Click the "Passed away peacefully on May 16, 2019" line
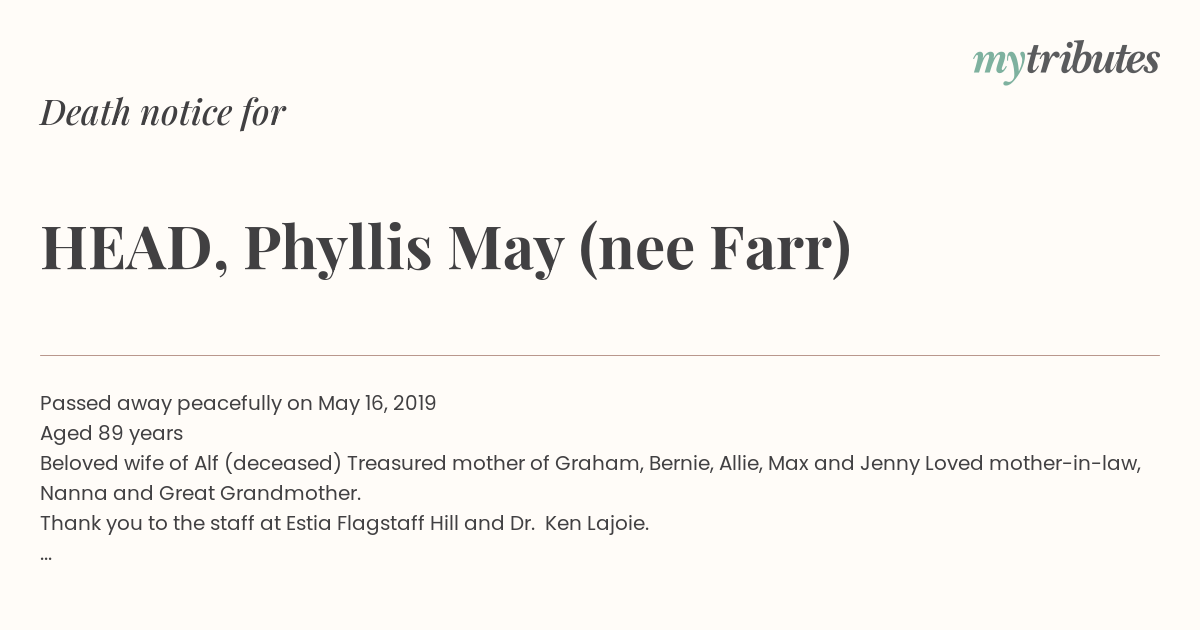Screen dimensions: 1200x630 (x=238, y=403)
